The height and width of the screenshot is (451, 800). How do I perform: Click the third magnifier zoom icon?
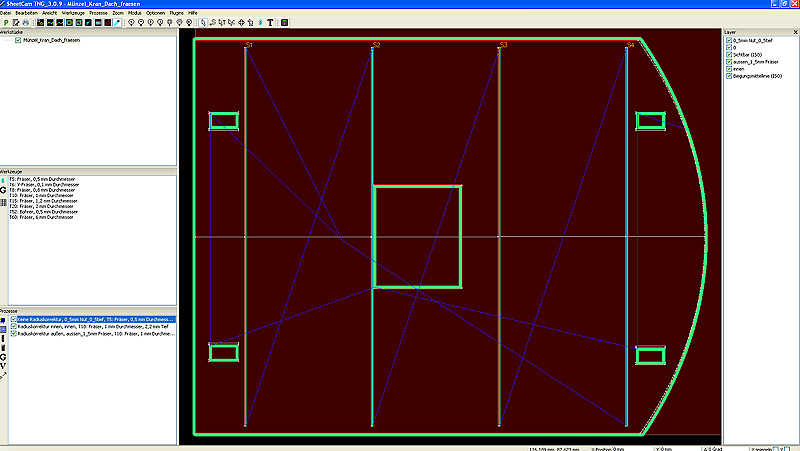(x=151, y=22)
